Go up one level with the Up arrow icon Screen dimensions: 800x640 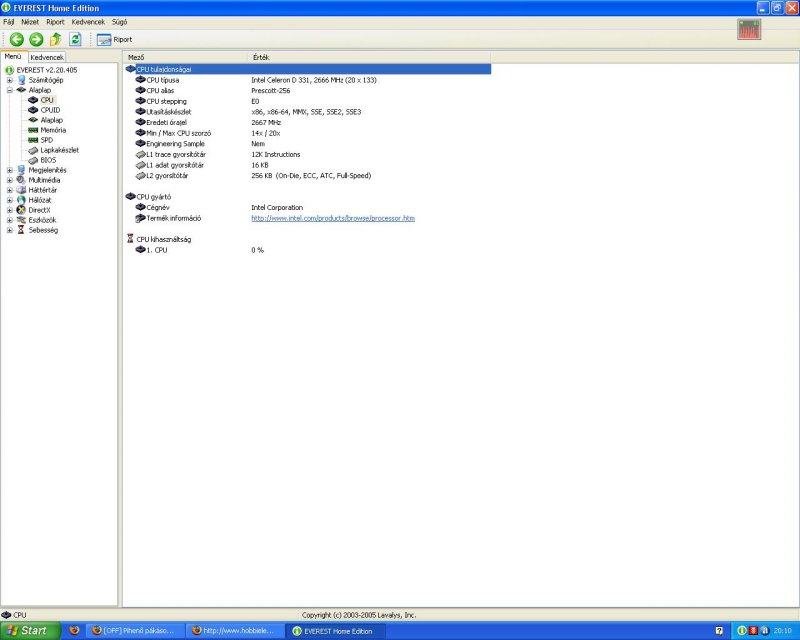tap(56, 39)
